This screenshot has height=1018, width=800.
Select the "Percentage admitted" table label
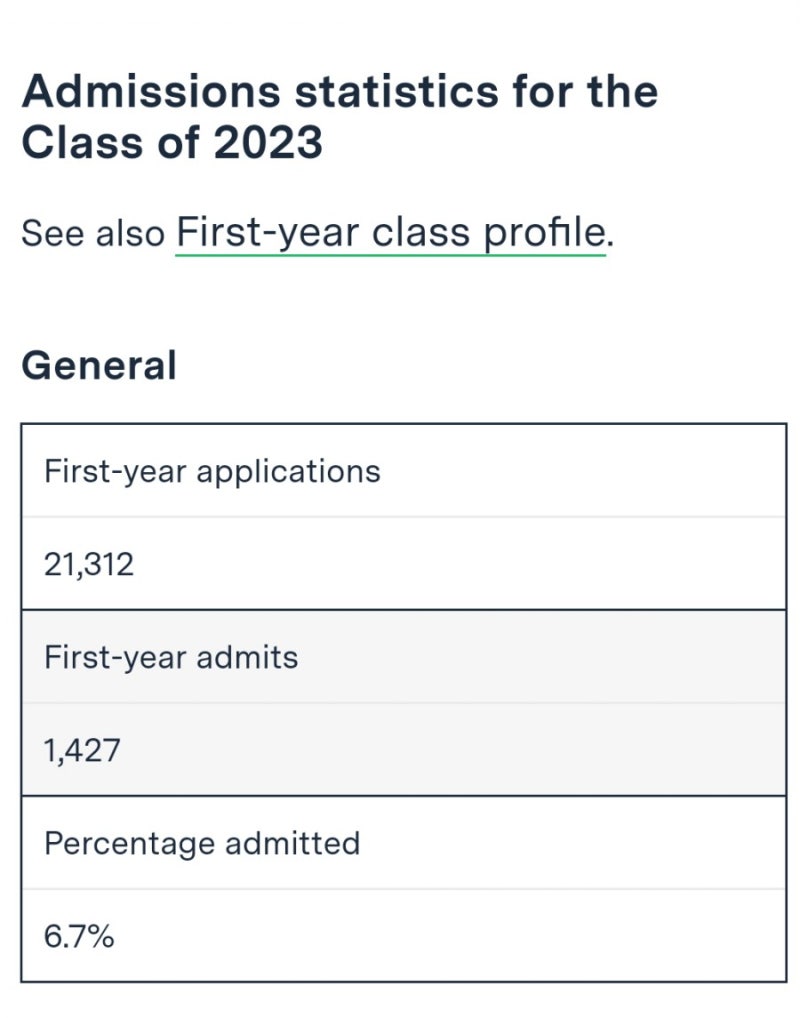pyautogui.click(x=202, y=843)
